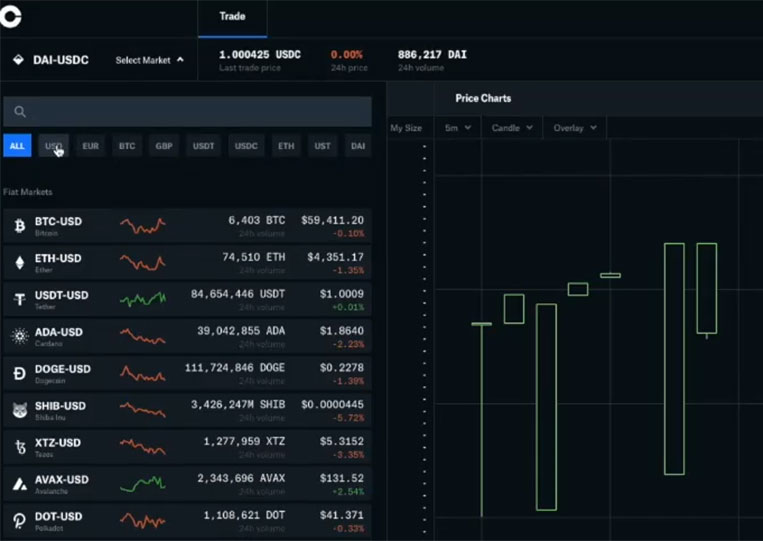
Task: Collapse the Select Market dropdown
Action: 149,60
